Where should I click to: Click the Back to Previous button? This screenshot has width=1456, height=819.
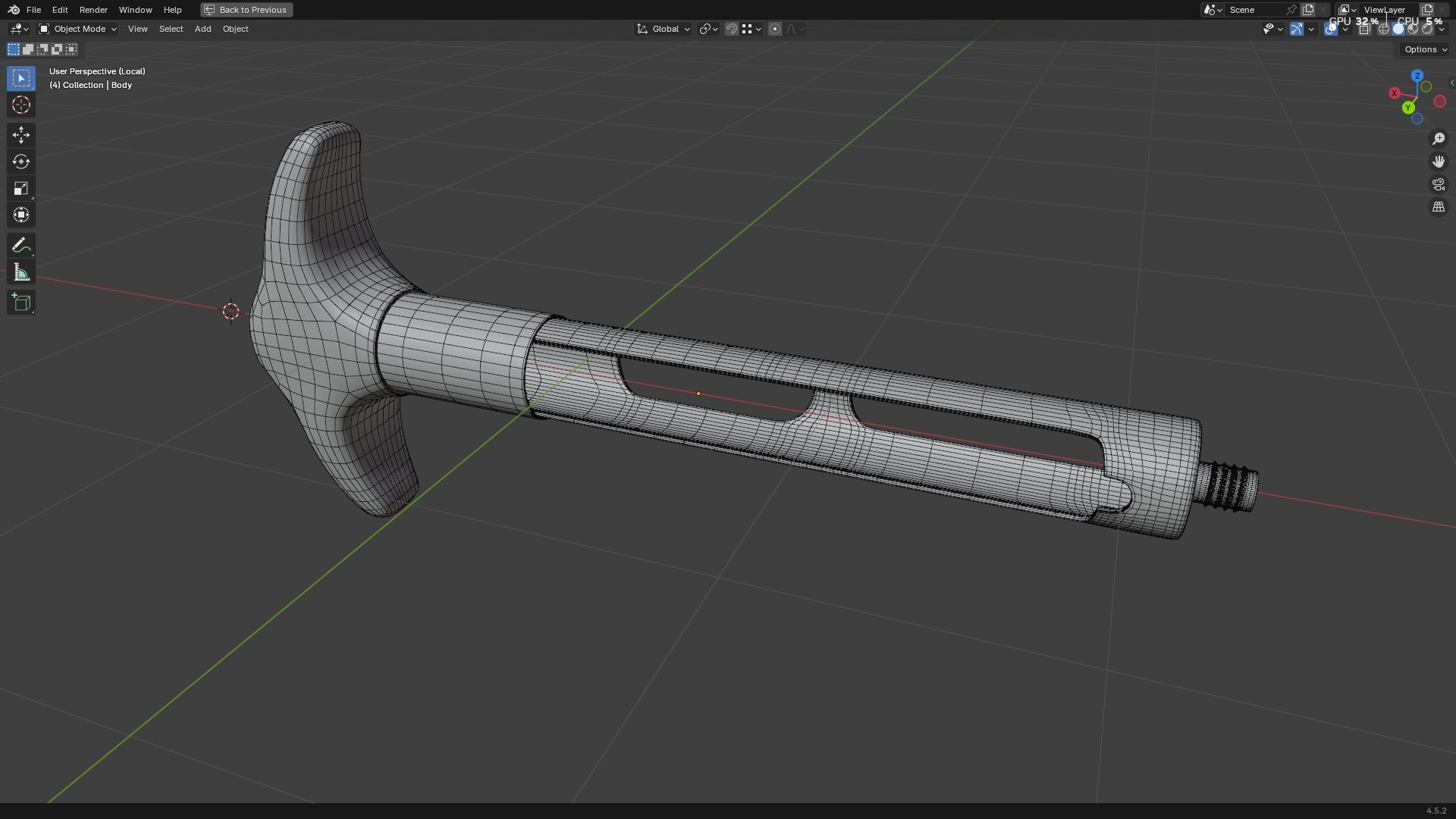(246, 10)
